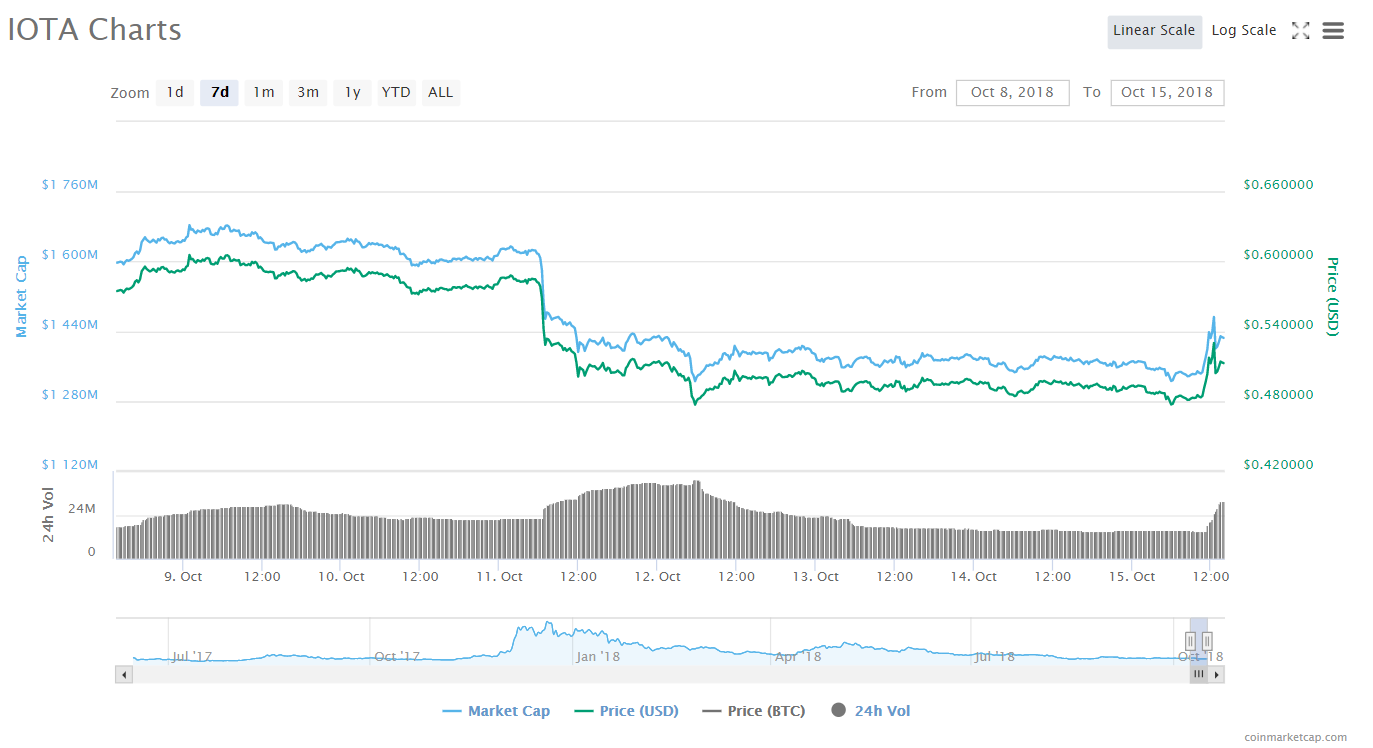
Task: Edit the To date field
Action: tap(1167, 92)
